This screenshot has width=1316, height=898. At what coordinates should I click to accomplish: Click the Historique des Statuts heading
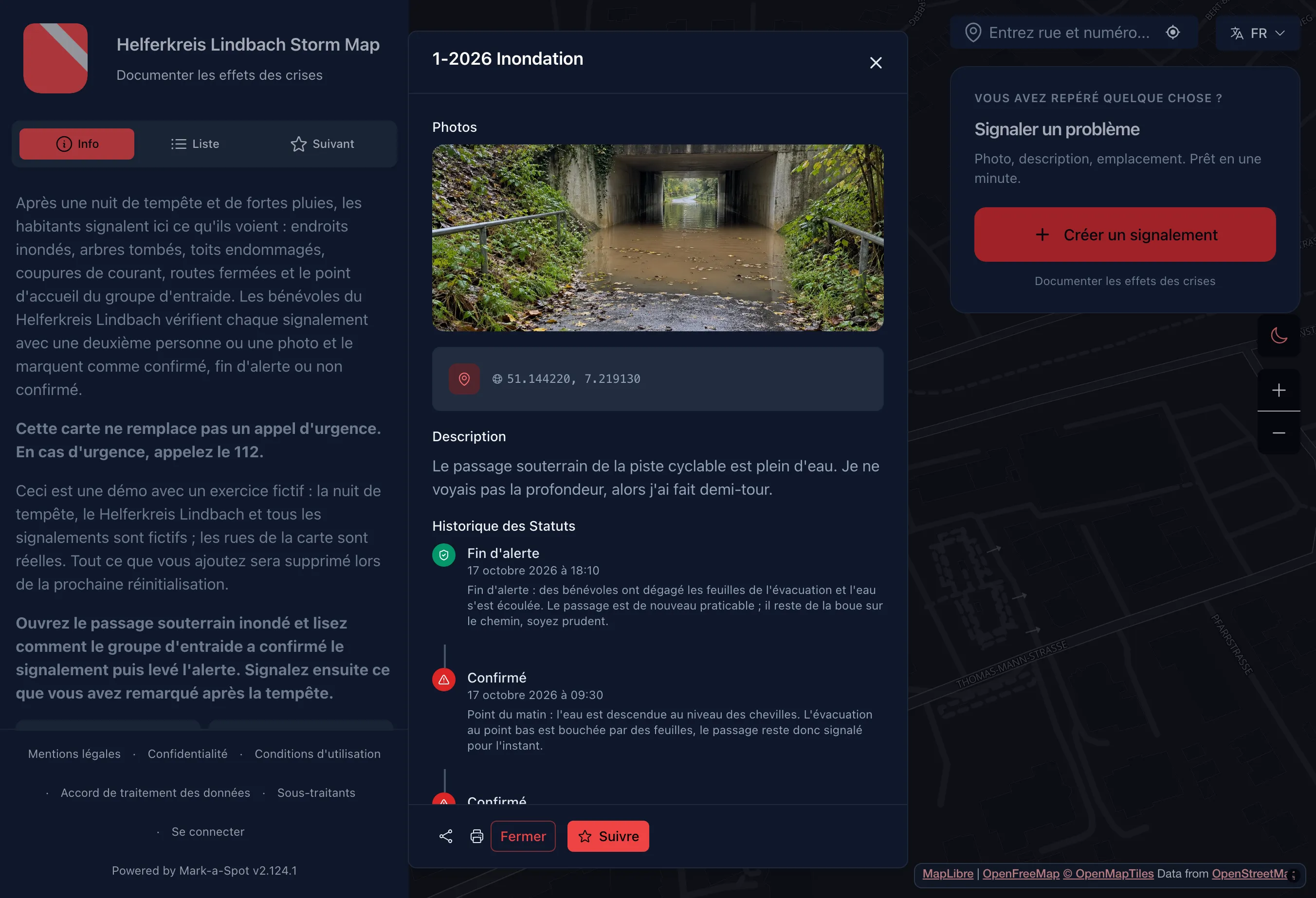503,526
